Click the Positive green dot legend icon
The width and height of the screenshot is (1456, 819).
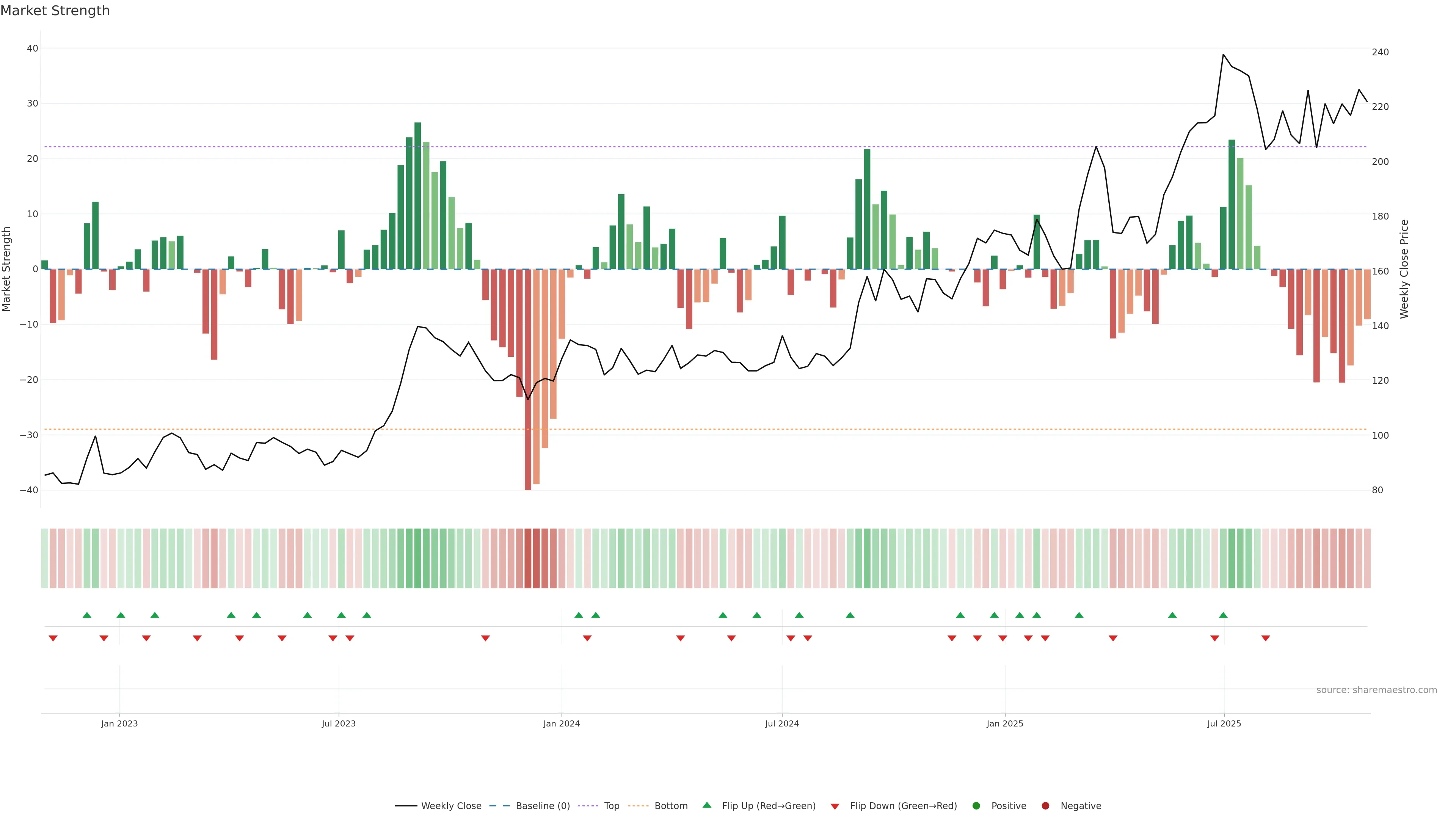click(x=976, y=806)
